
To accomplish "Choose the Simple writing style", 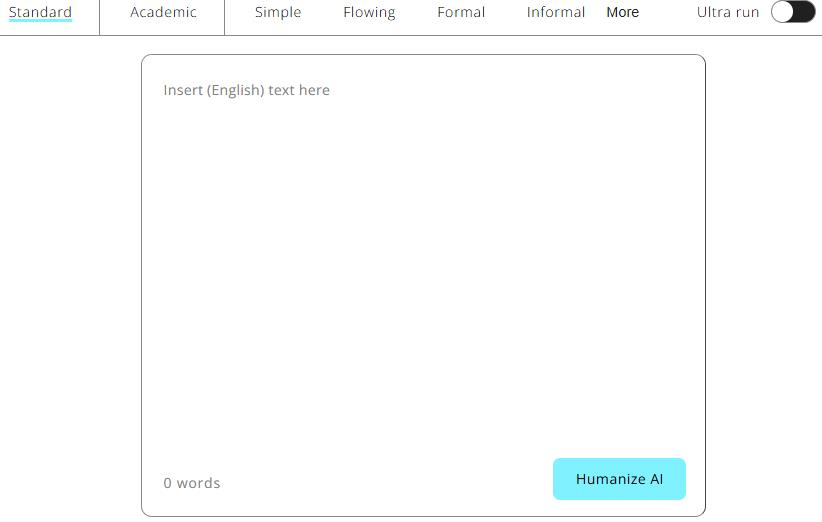I will point(278,13).
